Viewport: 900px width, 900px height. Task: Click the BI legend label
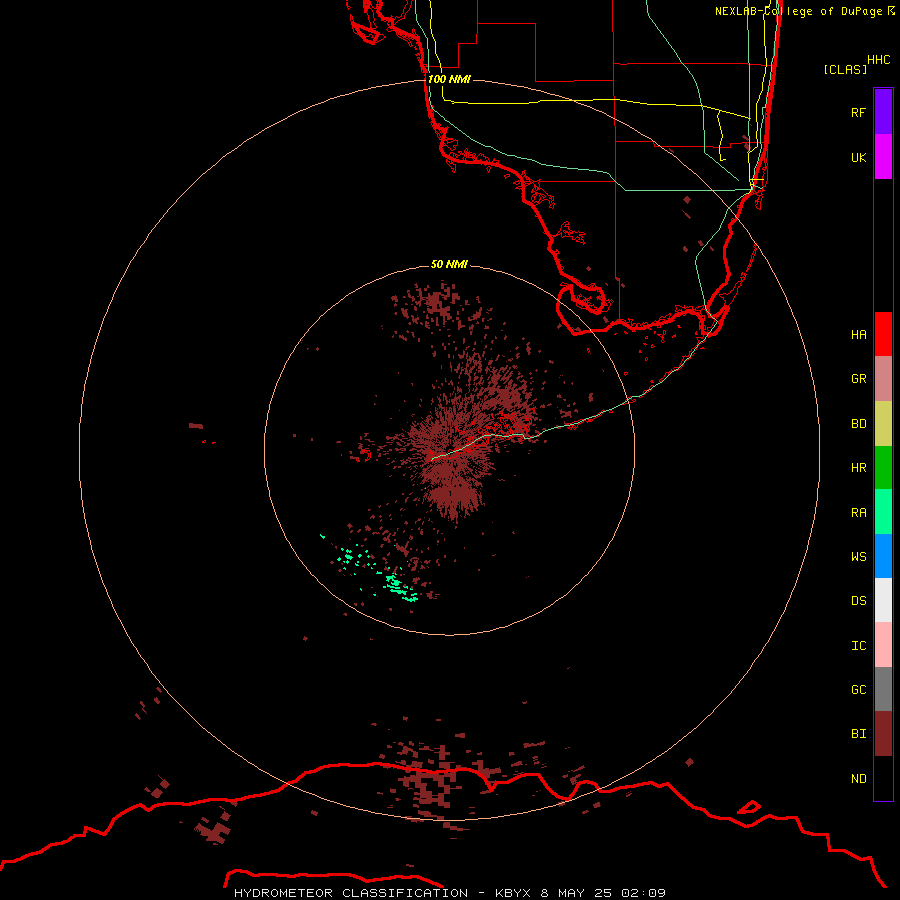(858, 734)
